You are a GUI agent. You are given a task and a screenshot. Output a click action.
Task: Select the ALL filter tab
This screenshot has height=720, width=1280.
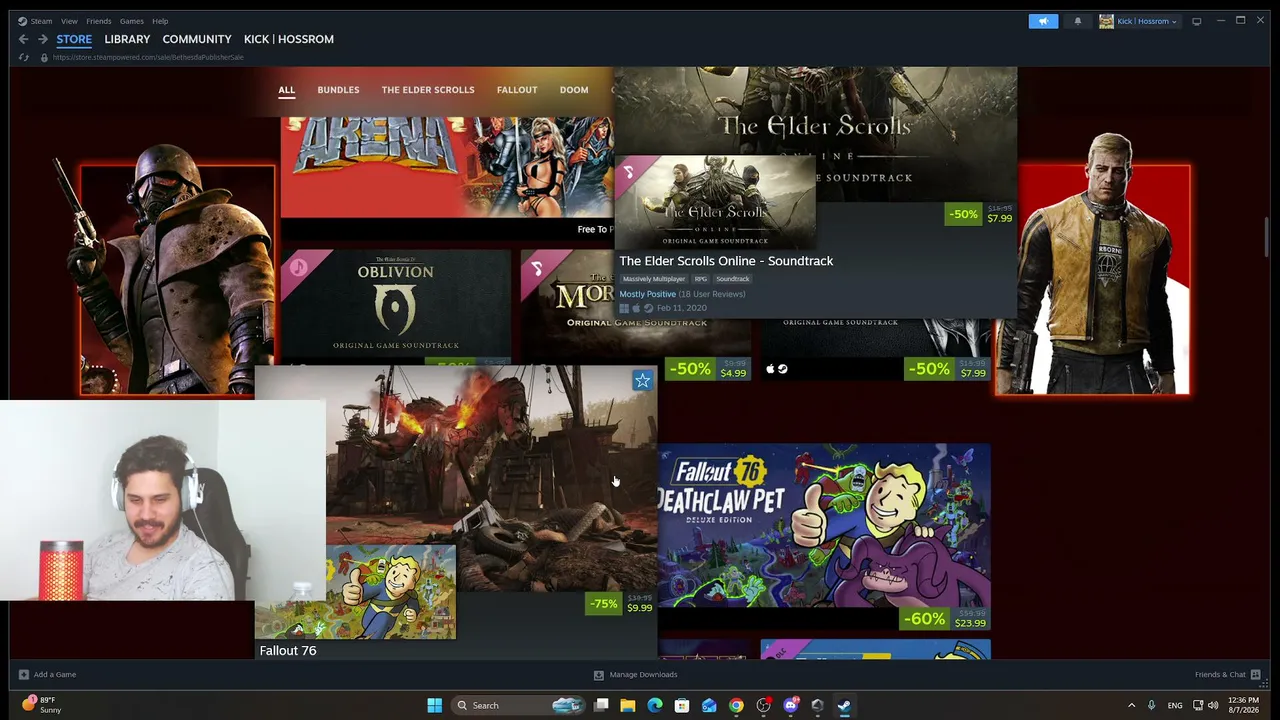point(287,90)
